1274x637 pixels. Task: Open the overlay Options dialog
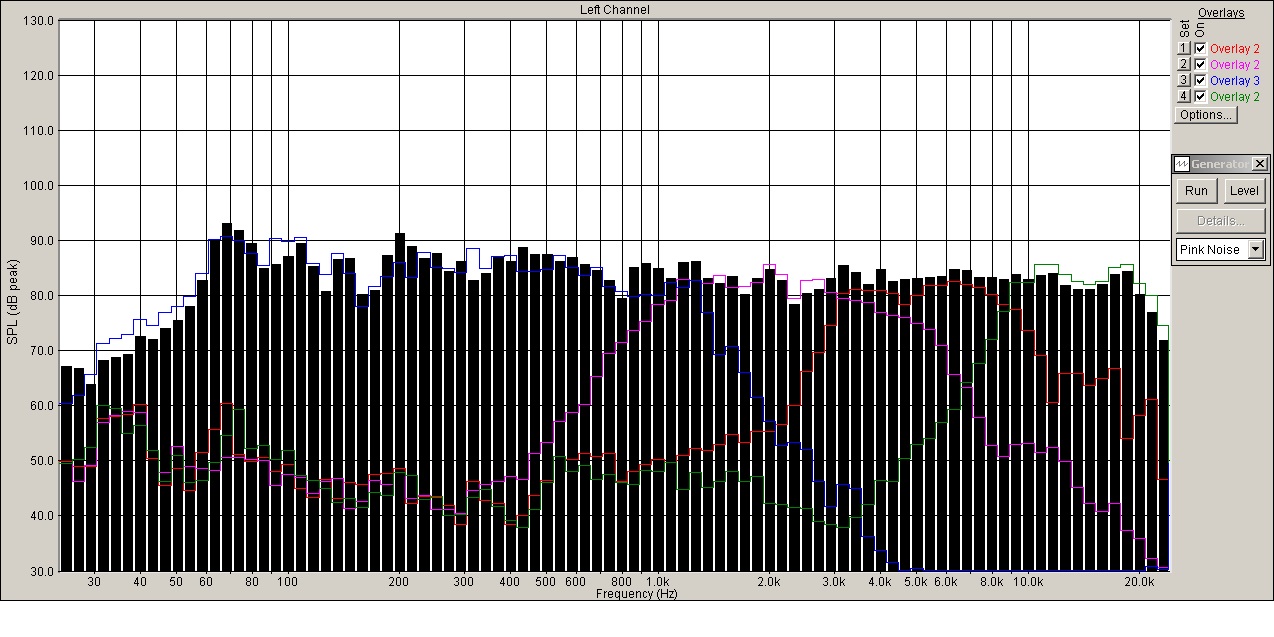click(1206, 115)
